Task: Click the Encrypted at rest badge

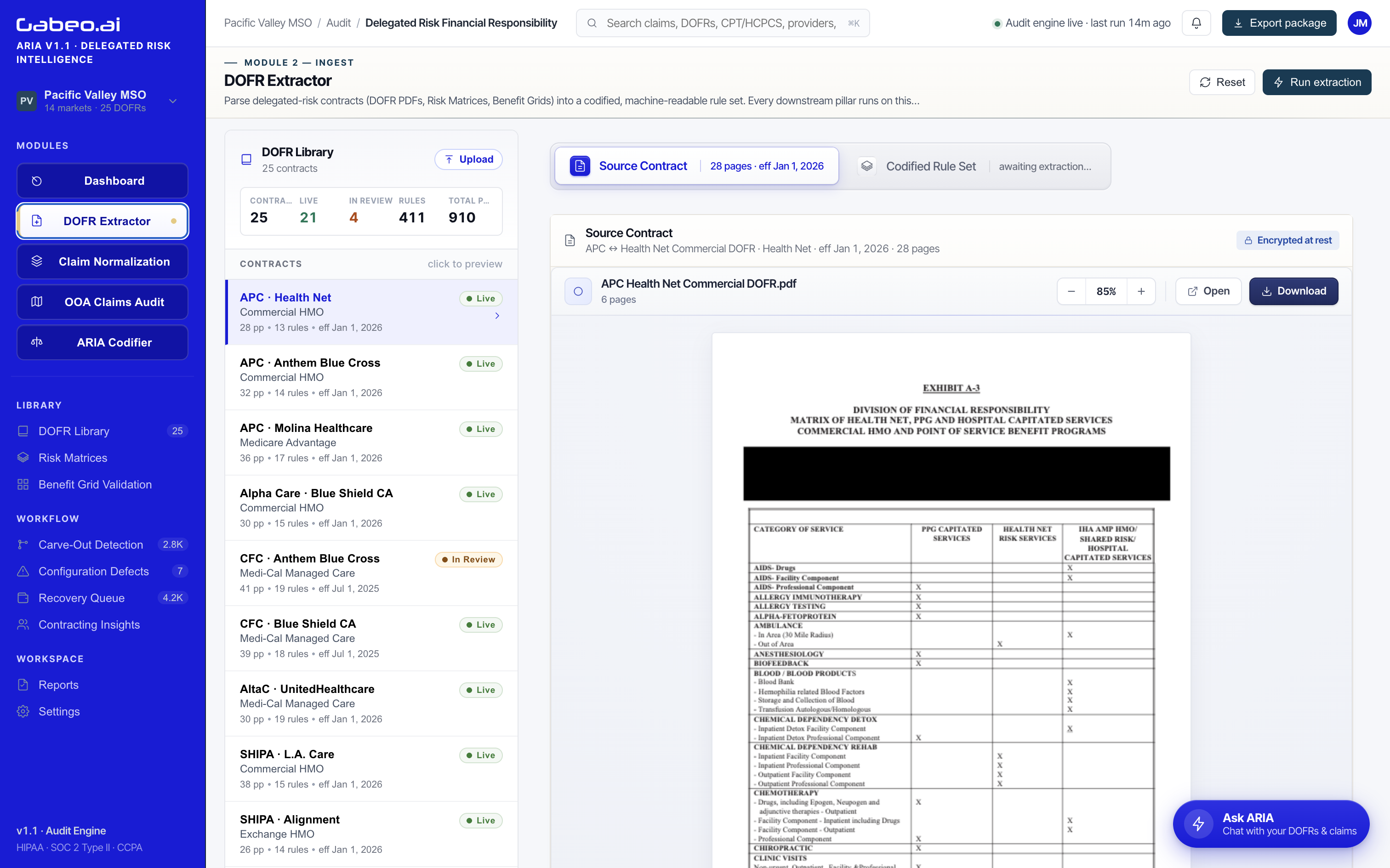Action: pyautogui.click(x=1287, y=240)
